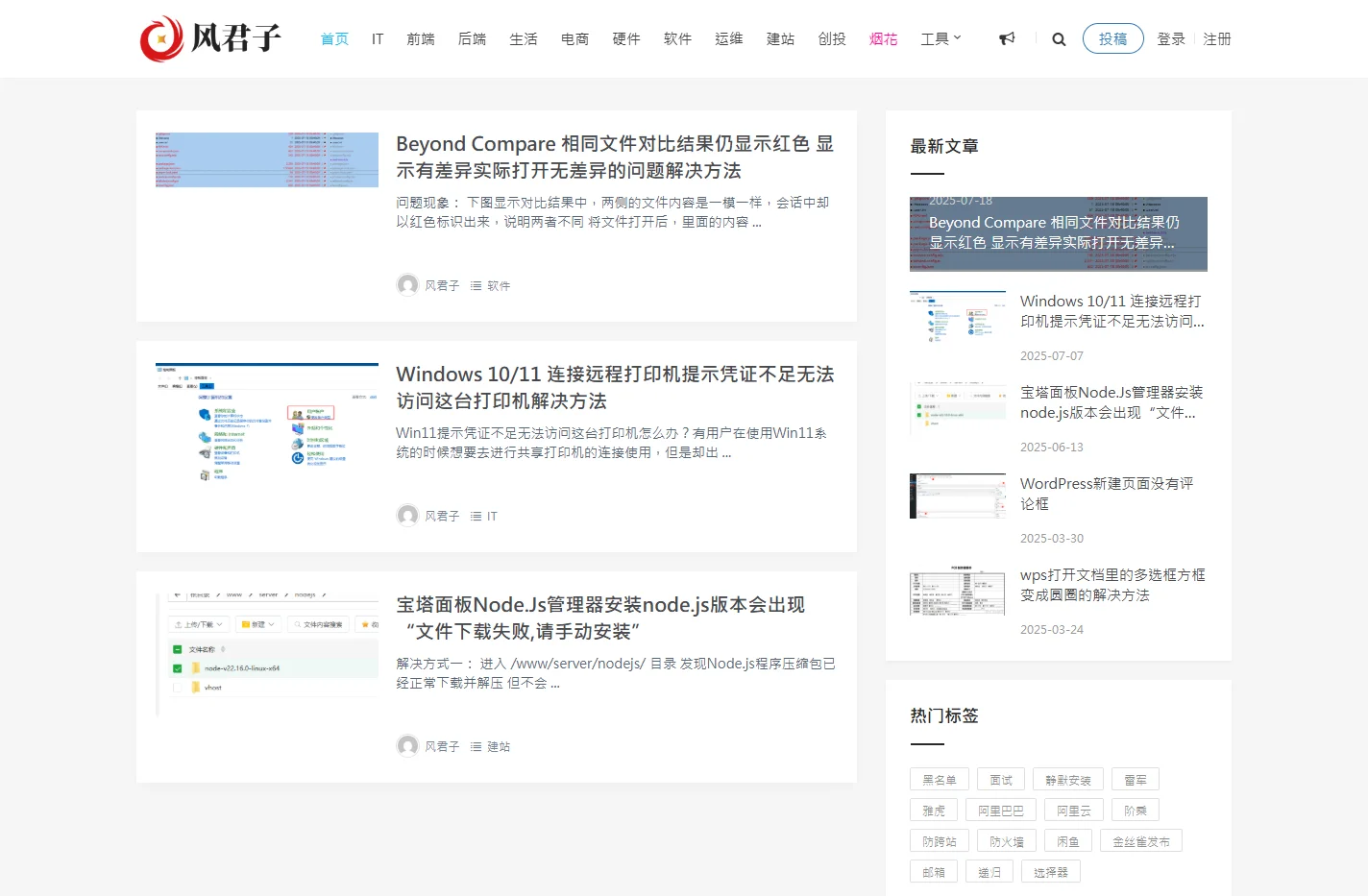
Task: Open 软件 category of Beyond Compare post
Action: [499, 285]
